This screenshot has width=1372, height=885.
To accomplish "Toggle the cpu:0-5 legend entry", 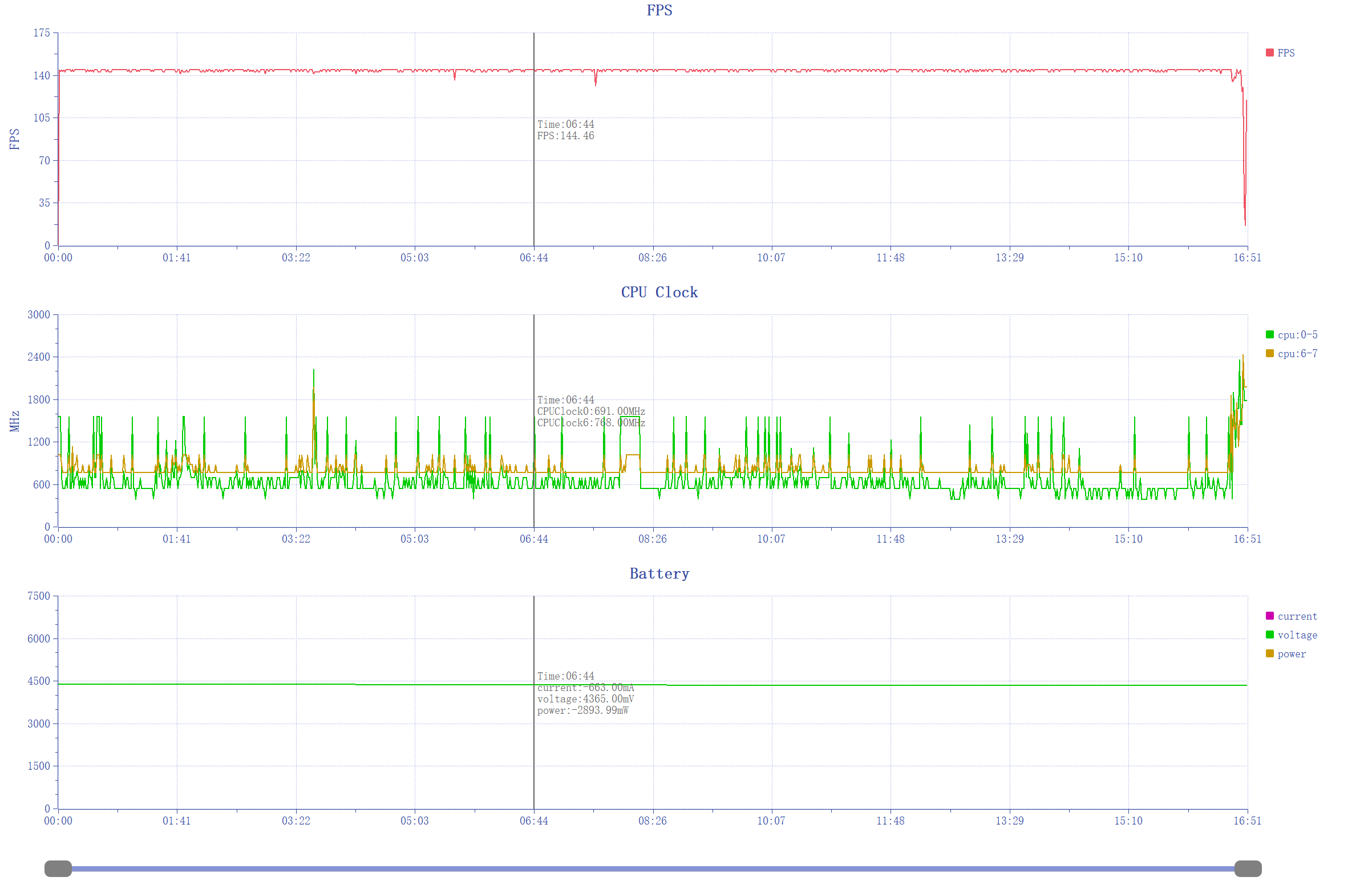I will [x=1297, y=335].
